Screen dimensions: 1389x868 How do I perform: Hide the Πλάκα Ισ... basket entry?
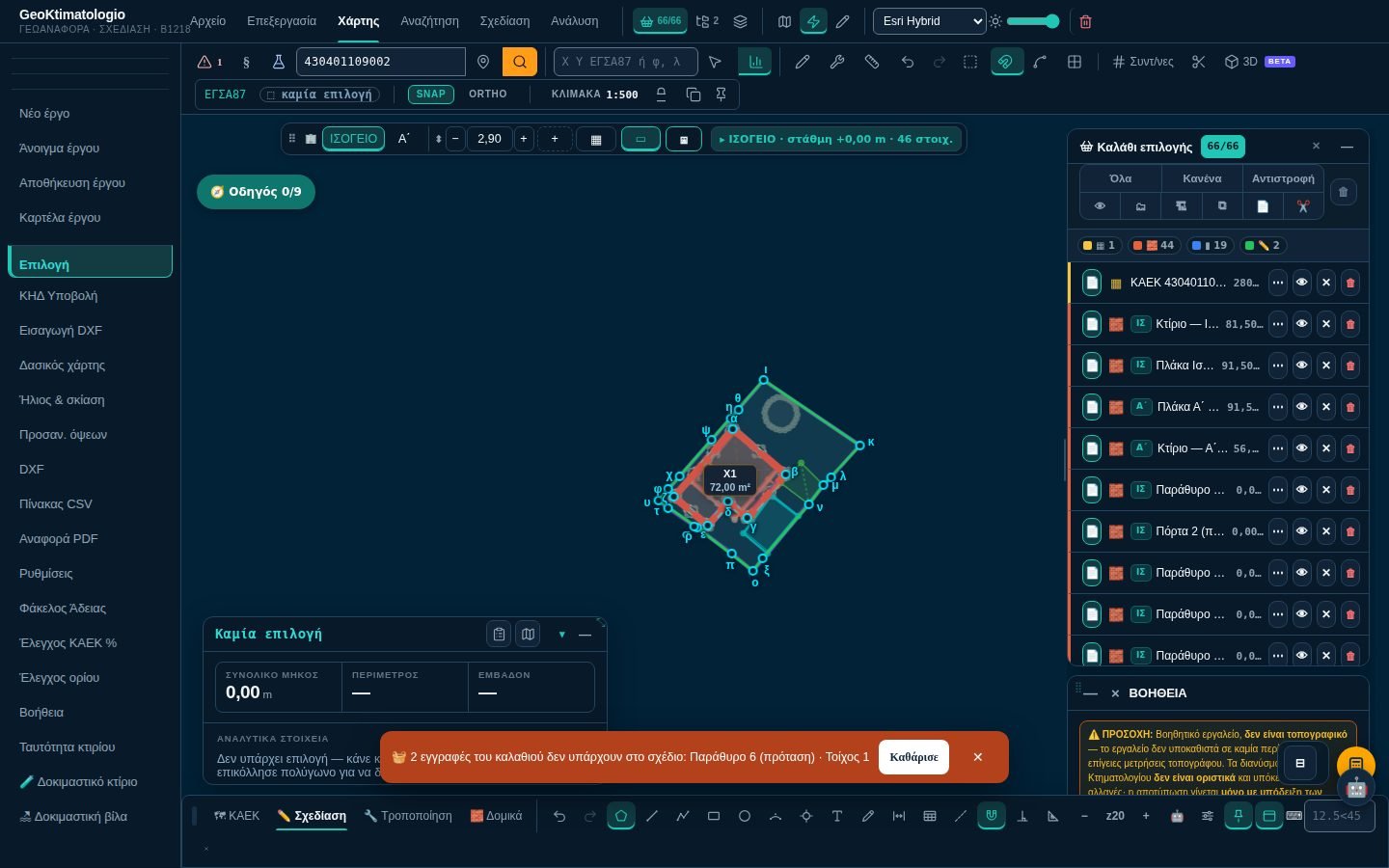[x=1301, y=366]
